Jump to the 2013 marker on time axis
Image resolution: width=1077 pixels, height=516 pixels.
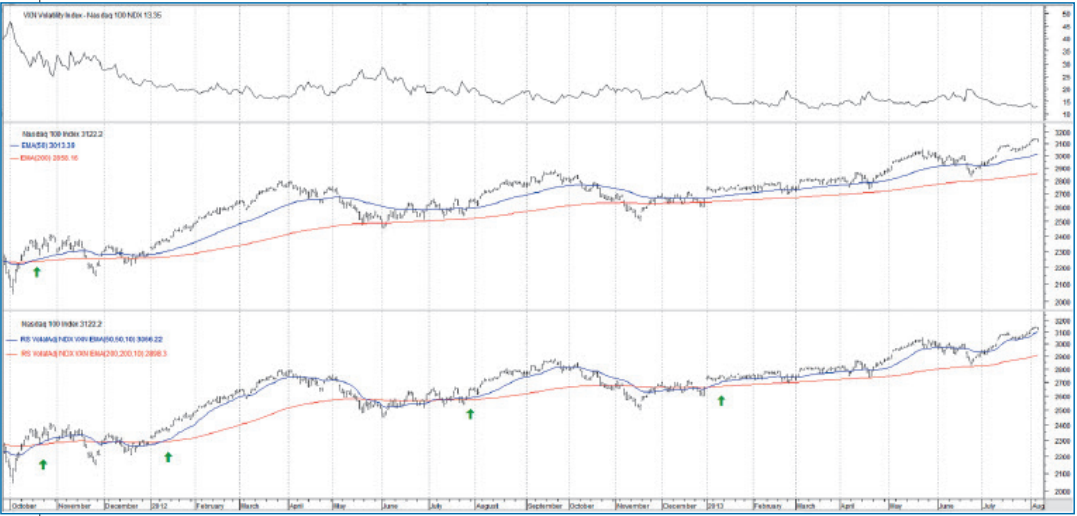point(718,506)
